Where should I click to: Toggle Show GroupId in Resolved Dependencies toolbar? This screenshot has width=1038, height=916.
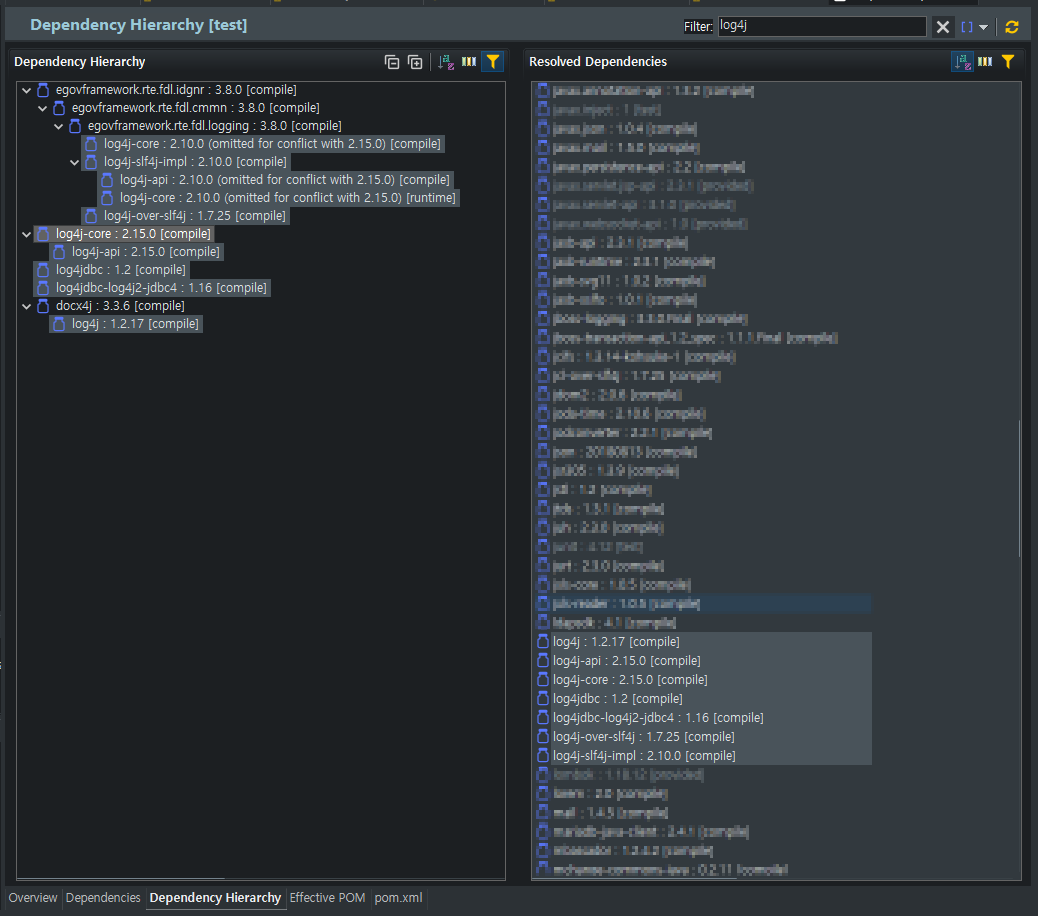(985, 62)
